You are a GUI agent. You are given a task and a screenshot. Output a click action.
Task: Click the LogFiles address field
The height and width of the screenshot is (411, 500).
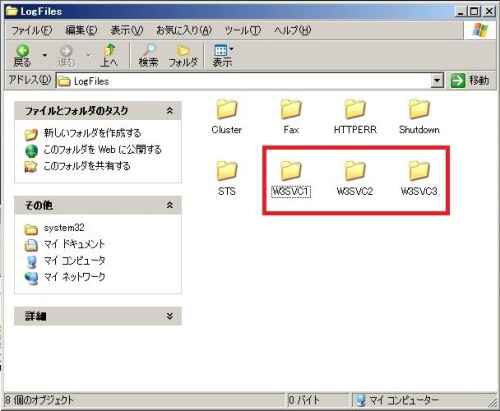pos(244,81)
